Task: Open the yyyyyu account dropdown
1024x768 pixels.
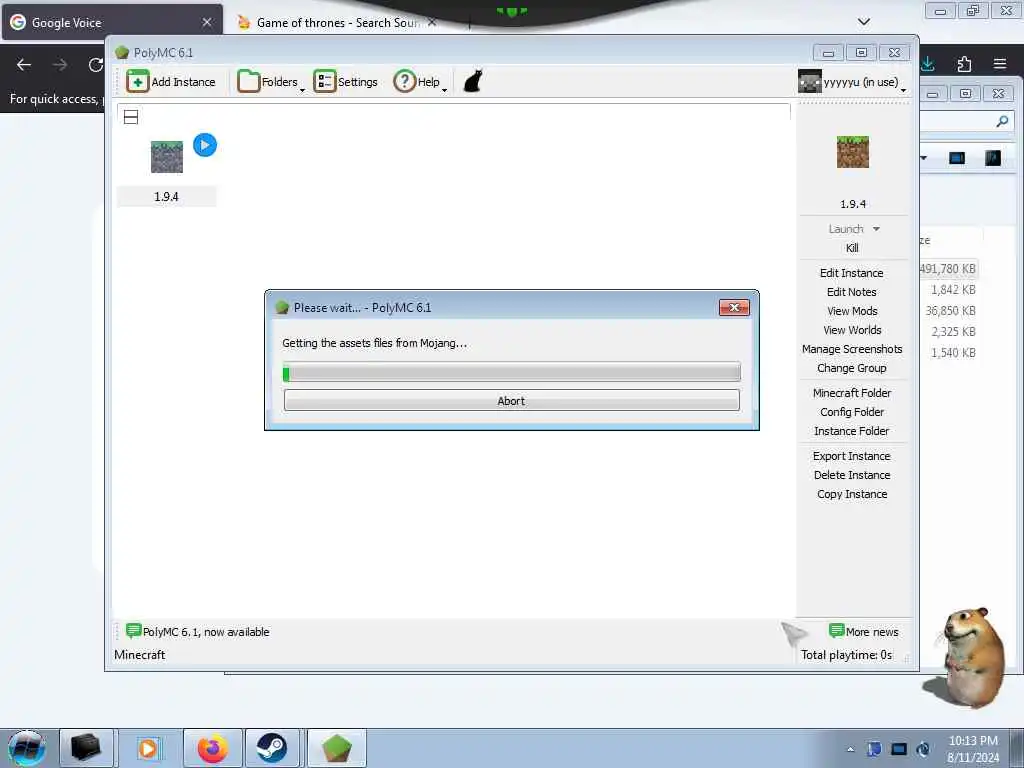Action: point(852,82)
